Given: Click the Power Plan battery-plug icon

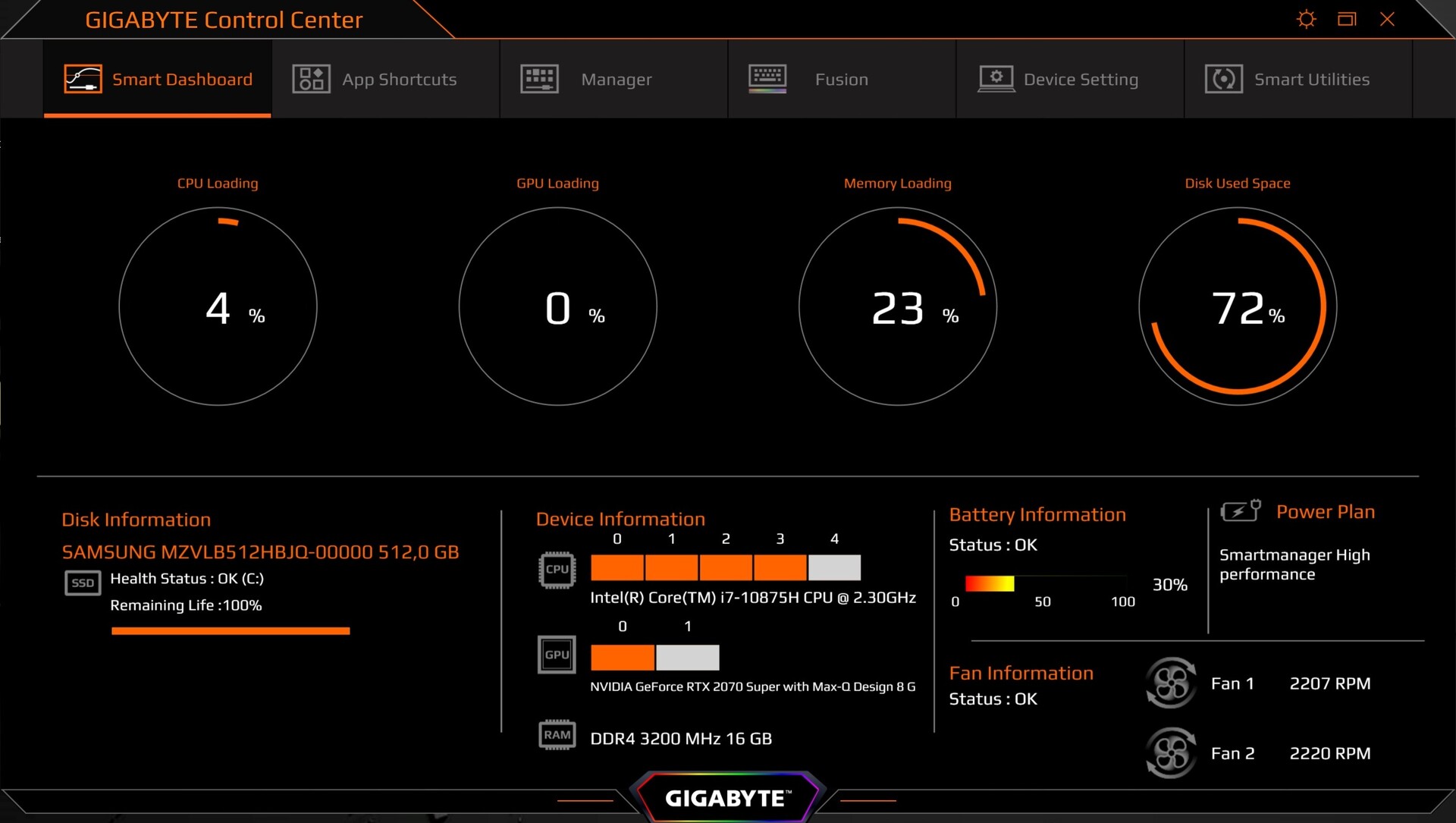Looking at the screenshot, I should pos(1240,510).
